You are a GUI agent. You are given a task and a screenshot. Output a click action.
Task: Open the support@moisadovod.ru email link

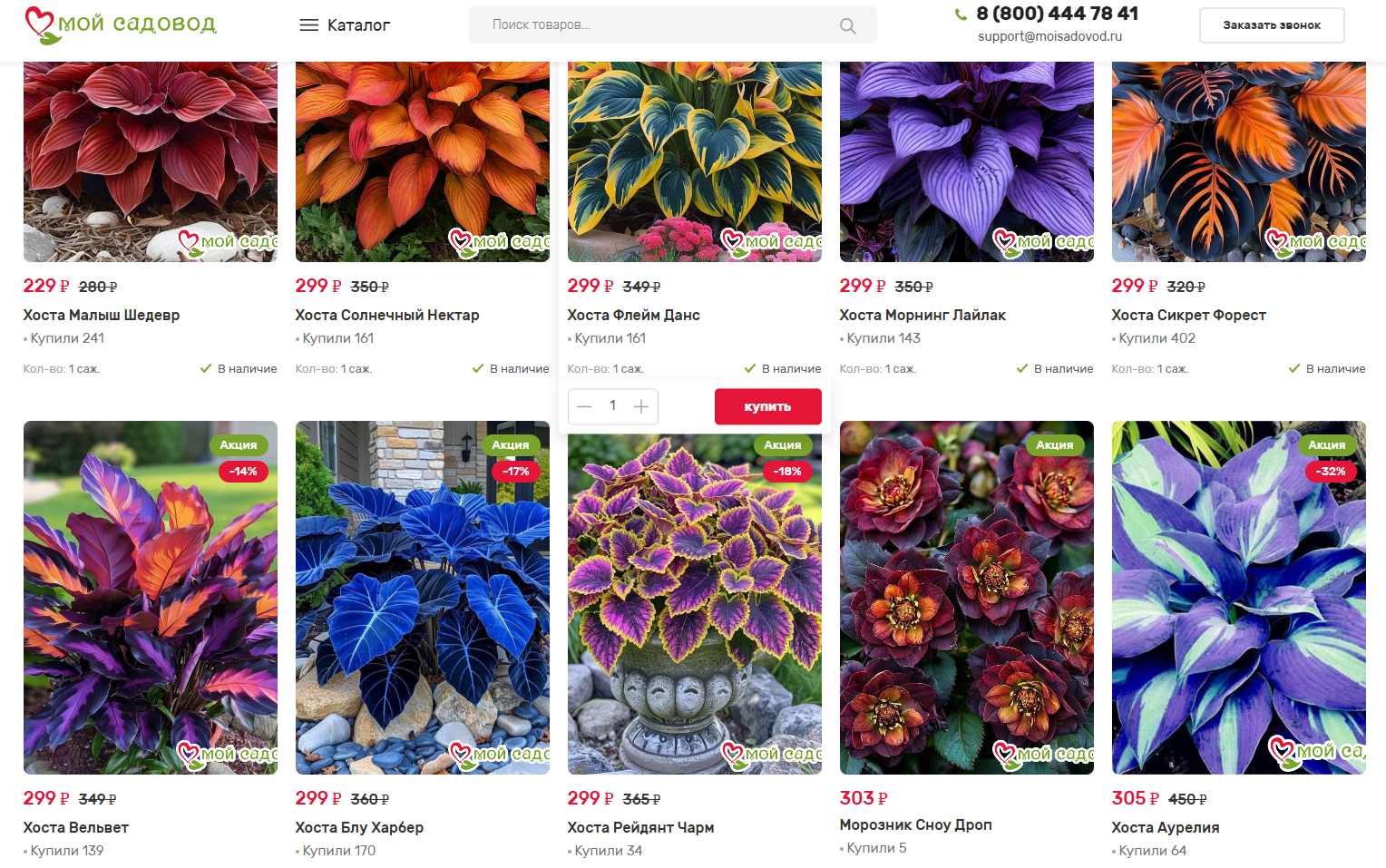pyautogui.click(x=1049, y=36)
